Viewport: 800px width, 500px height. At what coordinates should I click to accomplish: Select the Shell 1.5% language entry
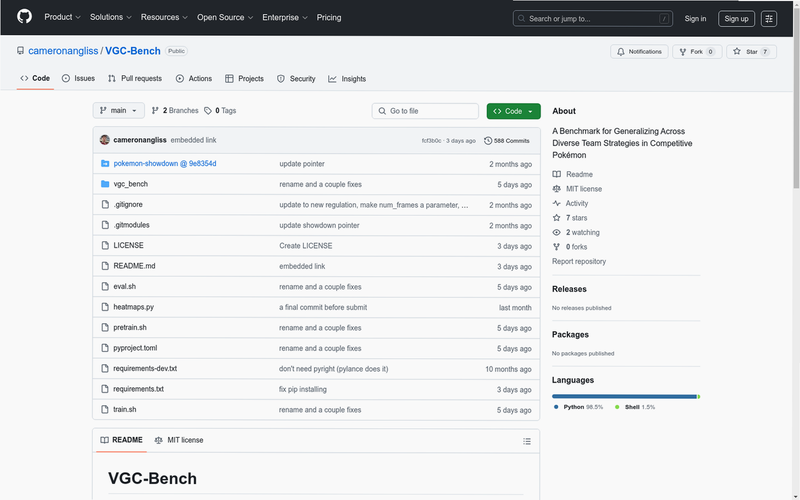tap(635, 407)
